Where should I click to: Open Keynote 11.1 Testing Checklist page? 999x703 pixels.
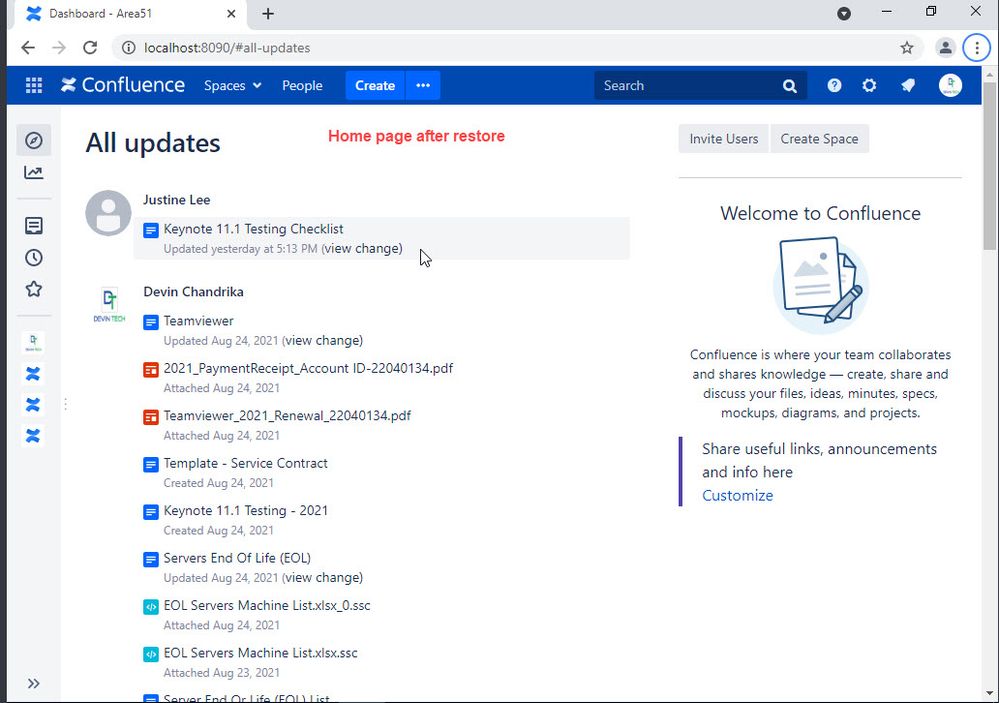click(253, 229)
